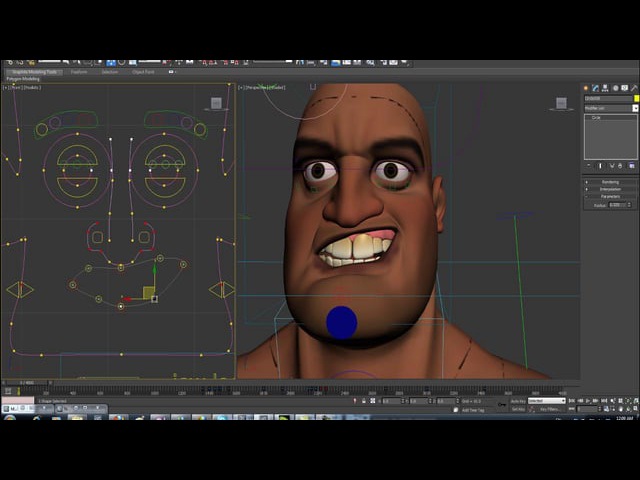Click the object name field

[608, 98]
